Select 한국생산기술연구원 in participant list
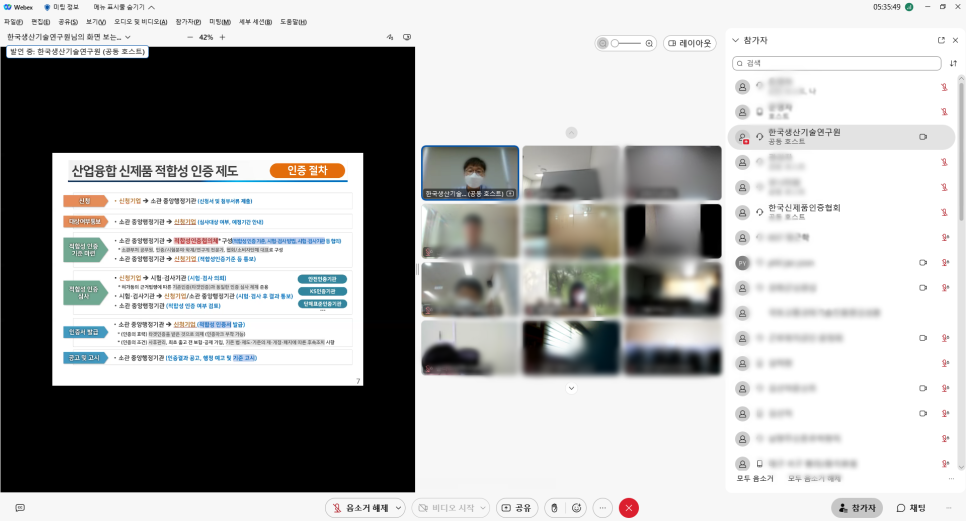This screenshot has height=521, width=966. pos(841,137)
